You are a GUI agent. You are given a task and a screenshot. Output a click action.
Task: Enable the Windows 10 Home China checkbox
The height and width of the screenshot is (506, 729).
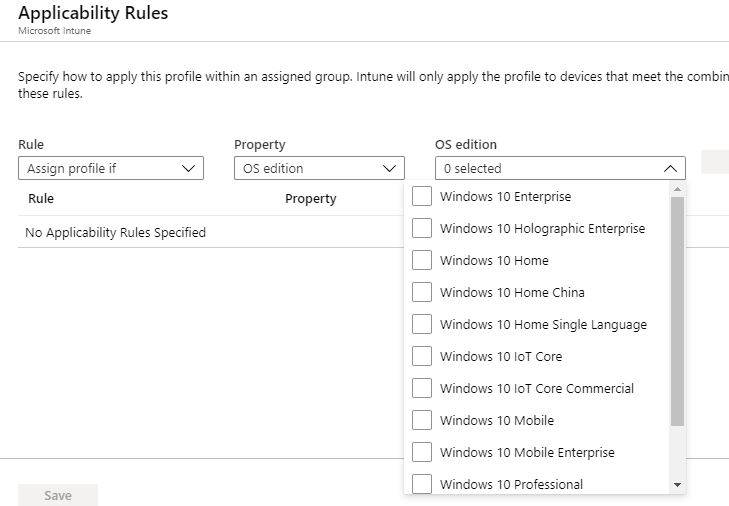click(422, 292)
